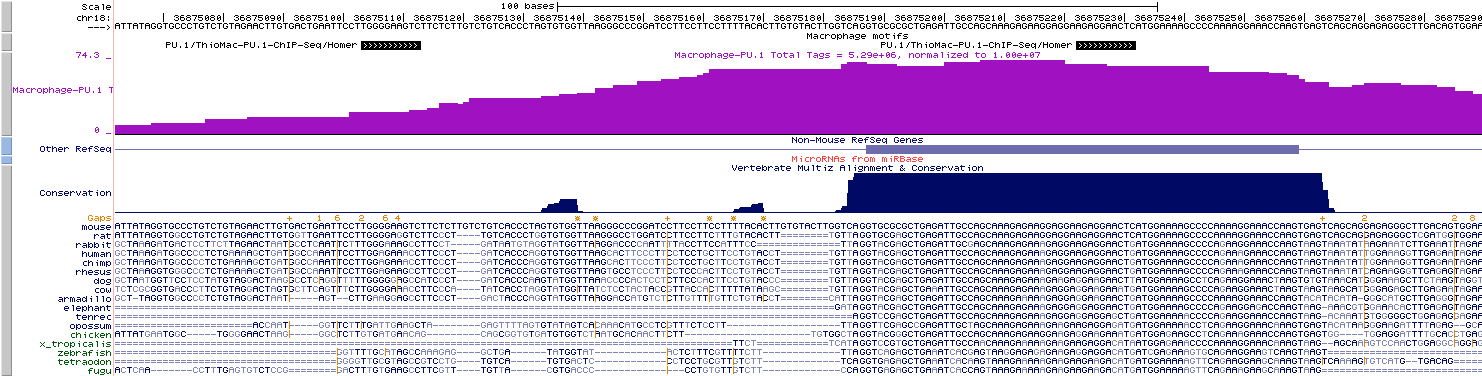Click the tall grey Conservation track side bar

click(5, 269)
